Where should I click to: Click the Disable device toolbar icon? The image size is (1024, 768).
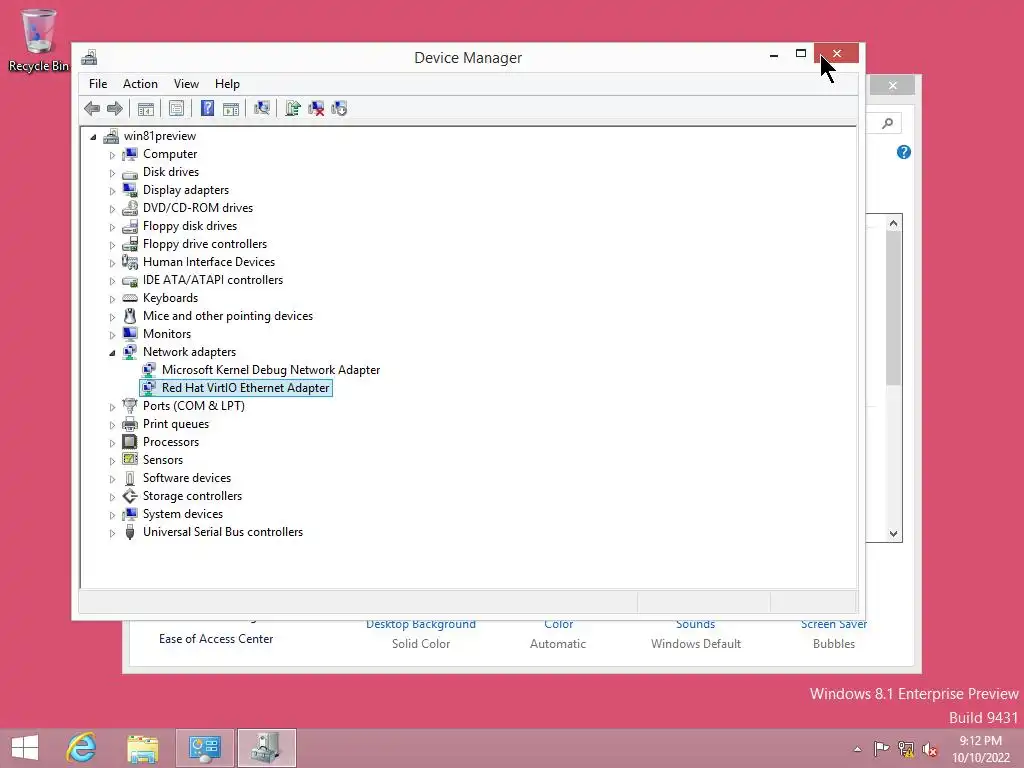[339, 108]
